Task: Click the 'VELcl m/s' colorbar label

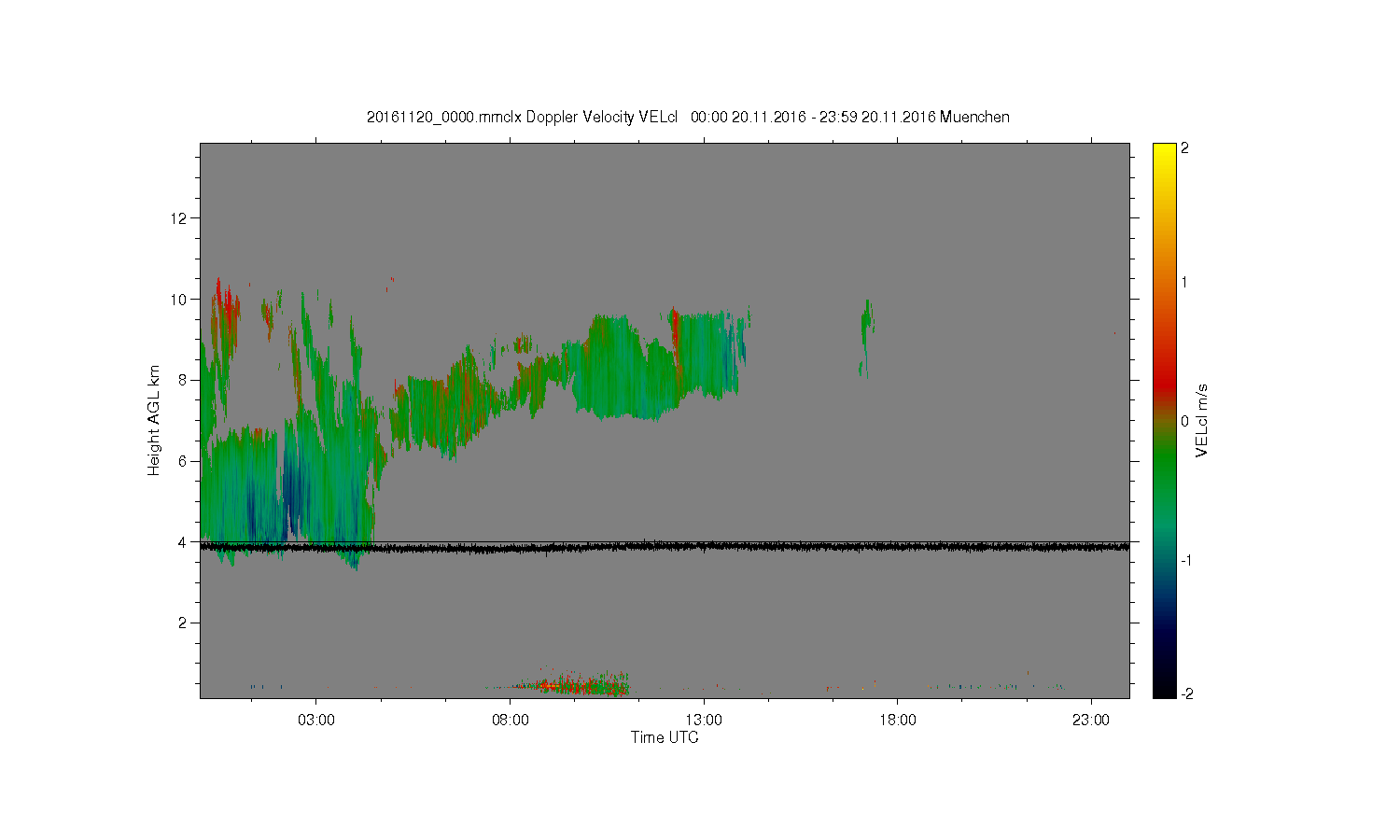Action: tap(1202, 420)
